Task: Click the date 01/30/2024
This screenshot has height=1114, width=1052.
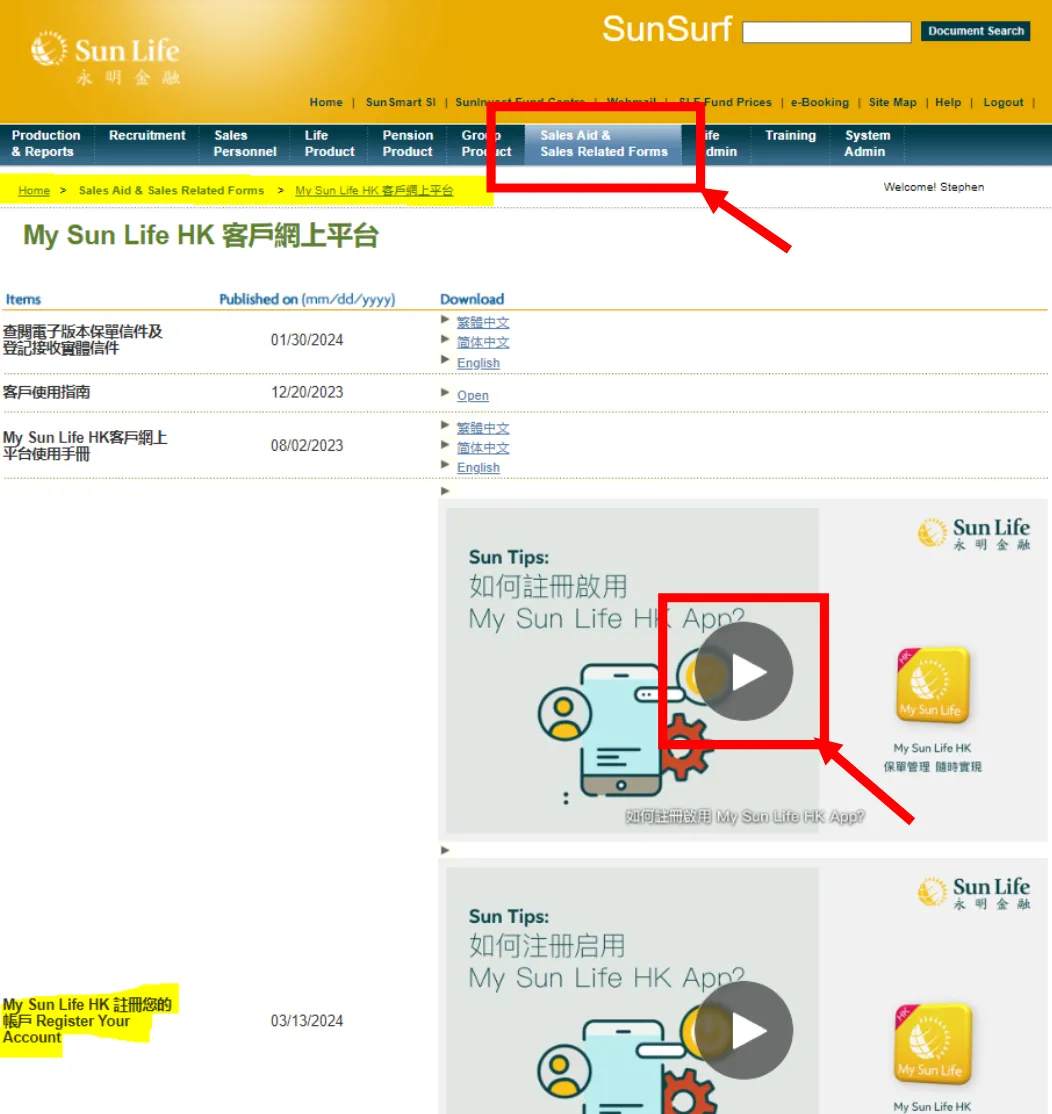Action: [x=307, y=340]
